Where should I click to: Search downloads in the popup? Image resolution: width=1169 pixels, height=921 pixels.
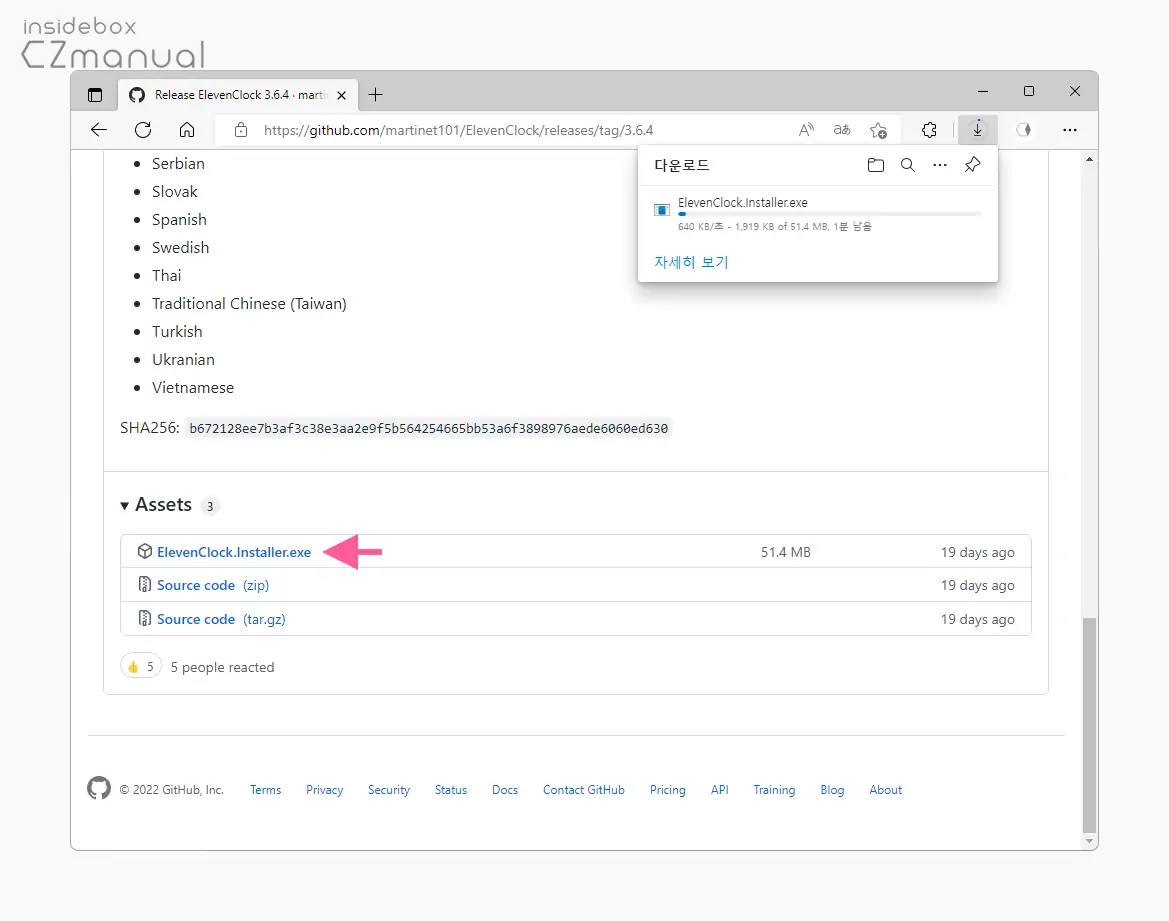(907, 165)
